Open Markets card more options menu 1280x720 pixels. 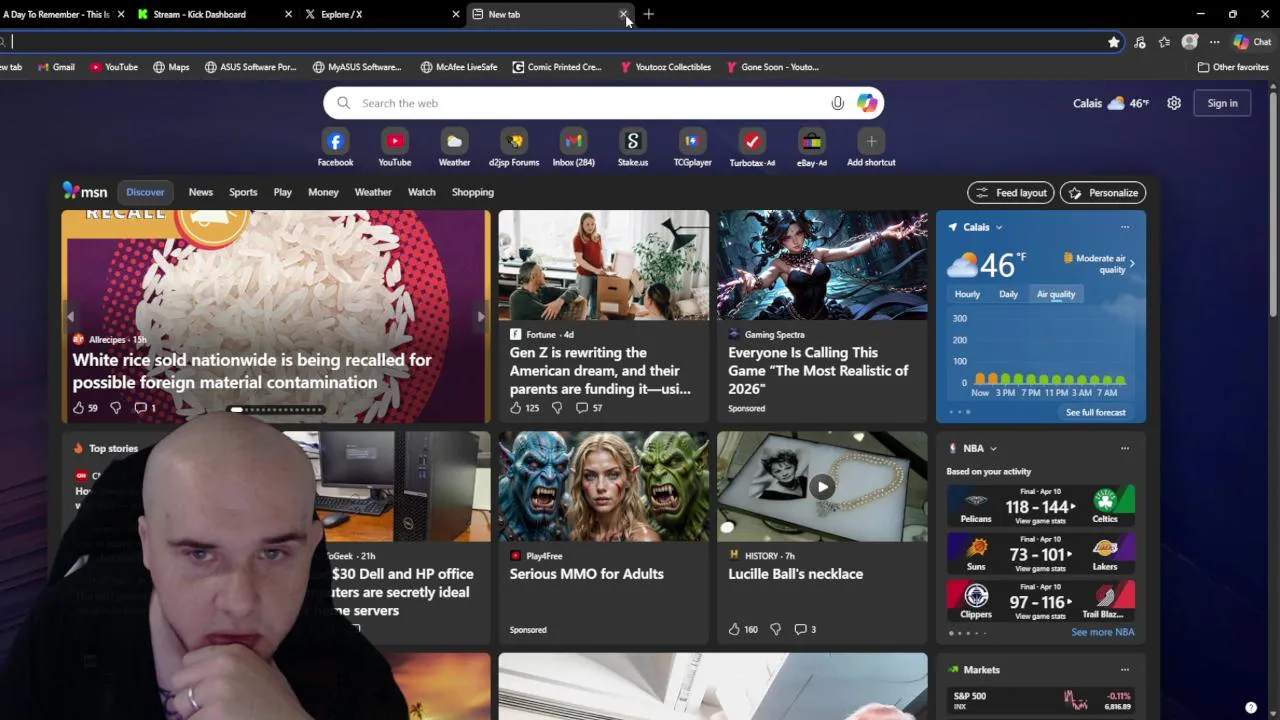point(1125,670)
